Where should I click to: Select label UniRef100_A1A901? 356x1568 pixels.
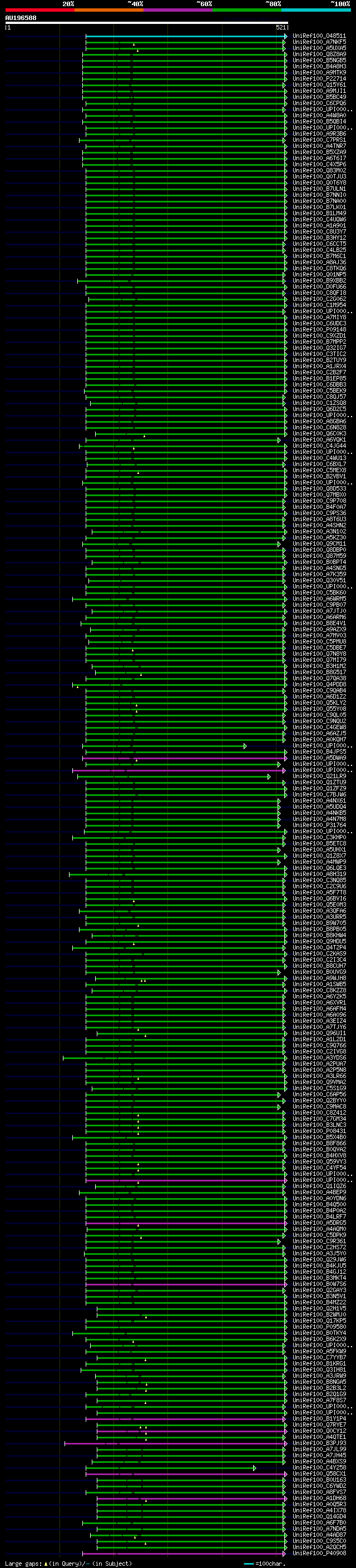pos(319,225)
